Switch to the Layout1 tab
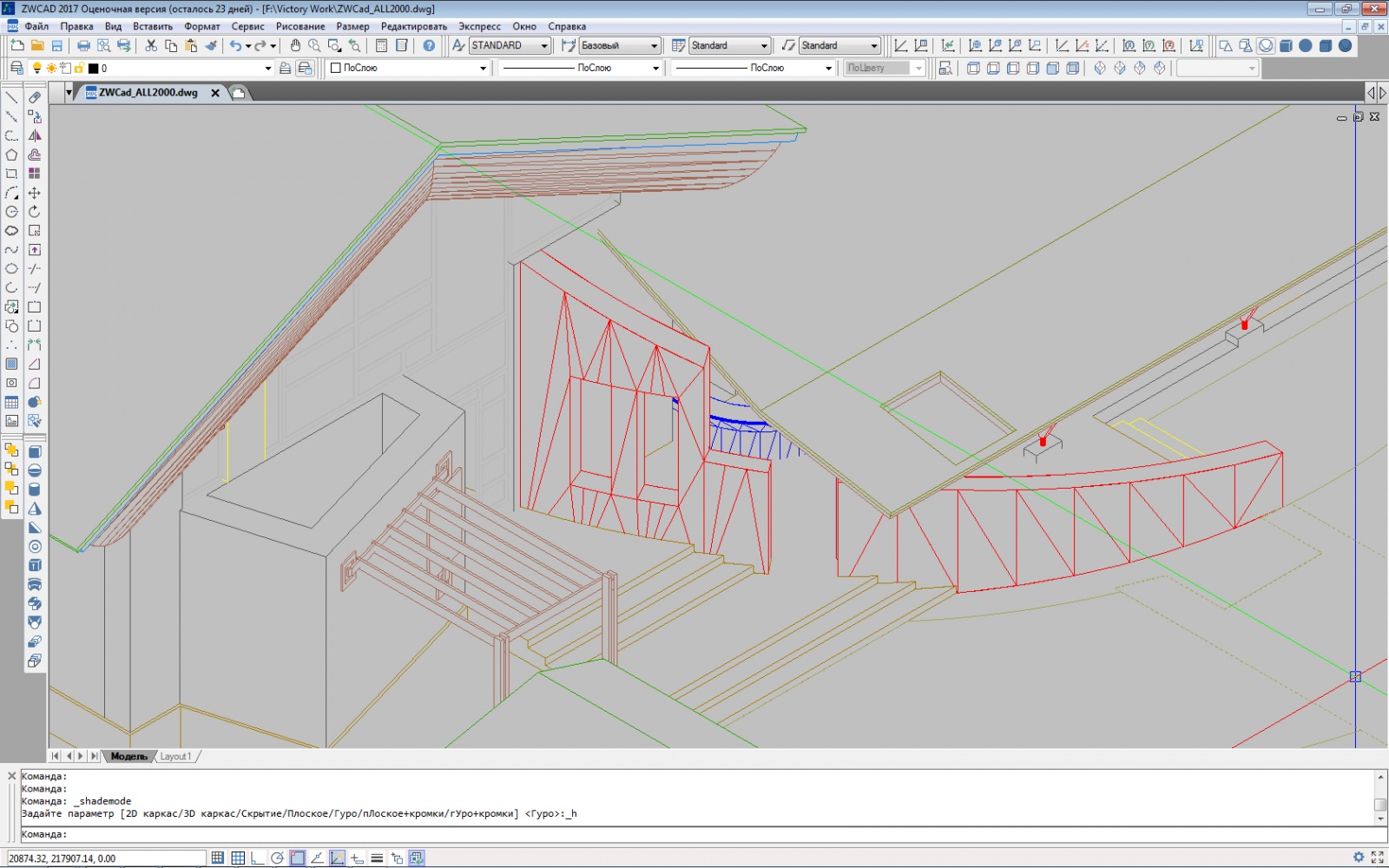 [x=175, y=756]
